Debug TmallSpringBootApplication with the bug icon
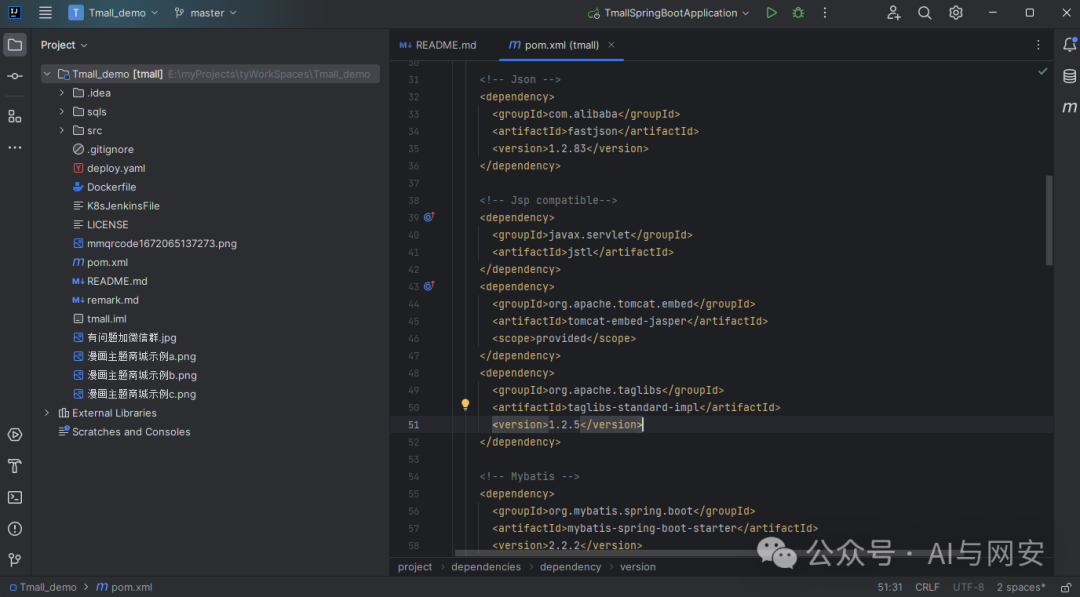 [798, 12]
